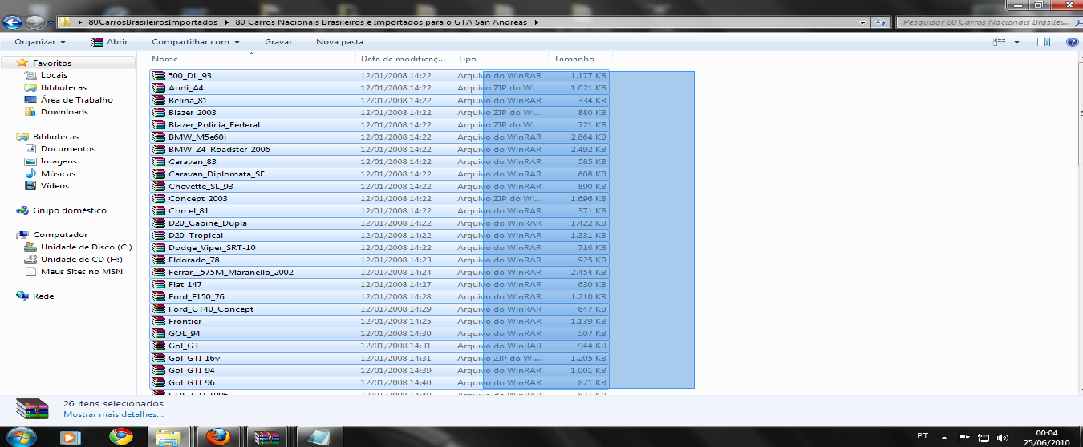
Task: Select the Eldorado_78 file name
Action: 194,260
